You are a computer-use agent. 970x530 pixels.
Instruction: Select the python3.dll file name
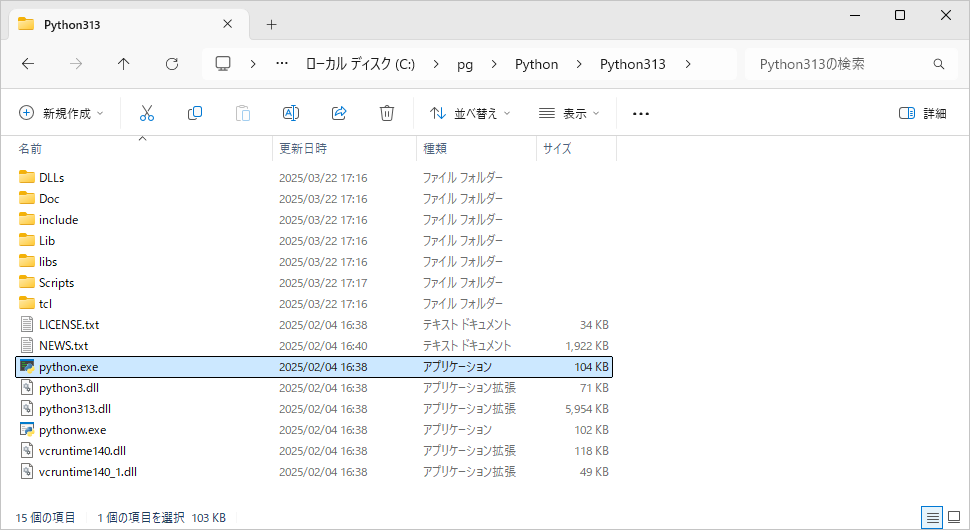click(x=69, y=388)
